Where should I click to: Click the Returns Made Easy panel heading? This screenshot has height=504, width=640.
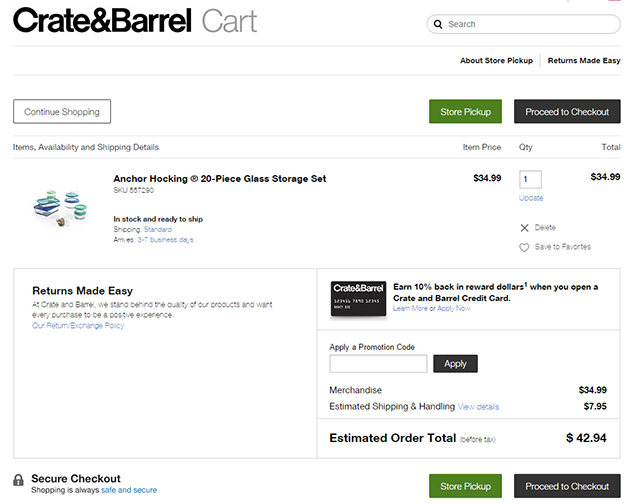pyautogui.click(x=82, y=291)
